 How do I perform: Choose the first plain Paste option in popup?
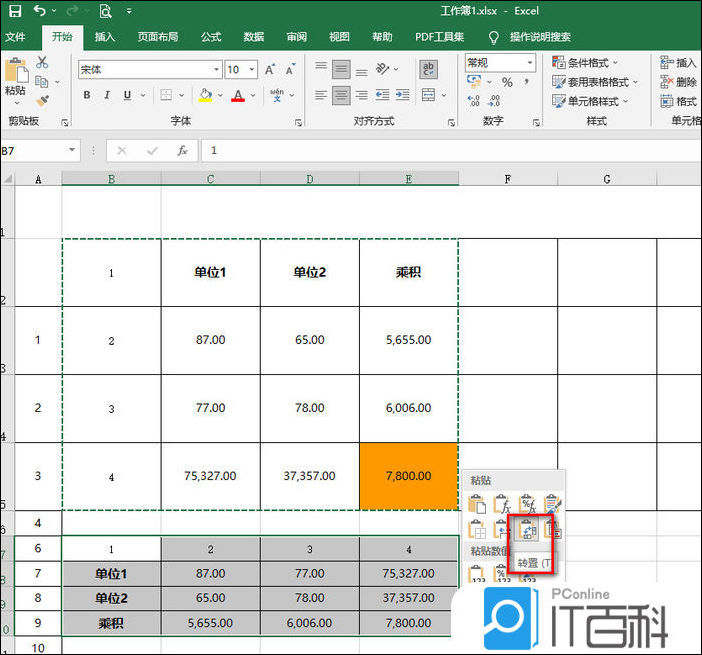[477, 505]
